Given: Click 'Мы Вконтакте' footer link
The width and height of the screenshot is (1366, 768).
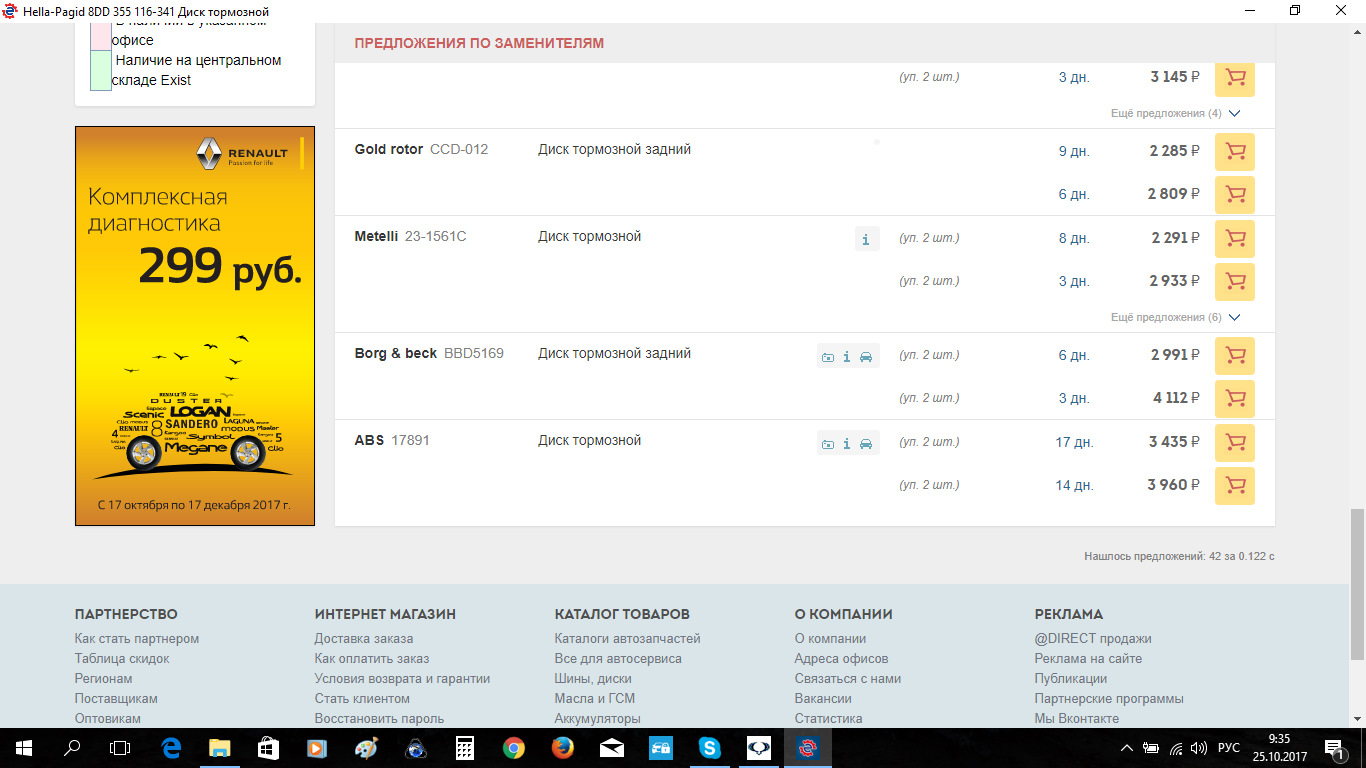Looking at the screenshot, I should (x=1077, y=719).
